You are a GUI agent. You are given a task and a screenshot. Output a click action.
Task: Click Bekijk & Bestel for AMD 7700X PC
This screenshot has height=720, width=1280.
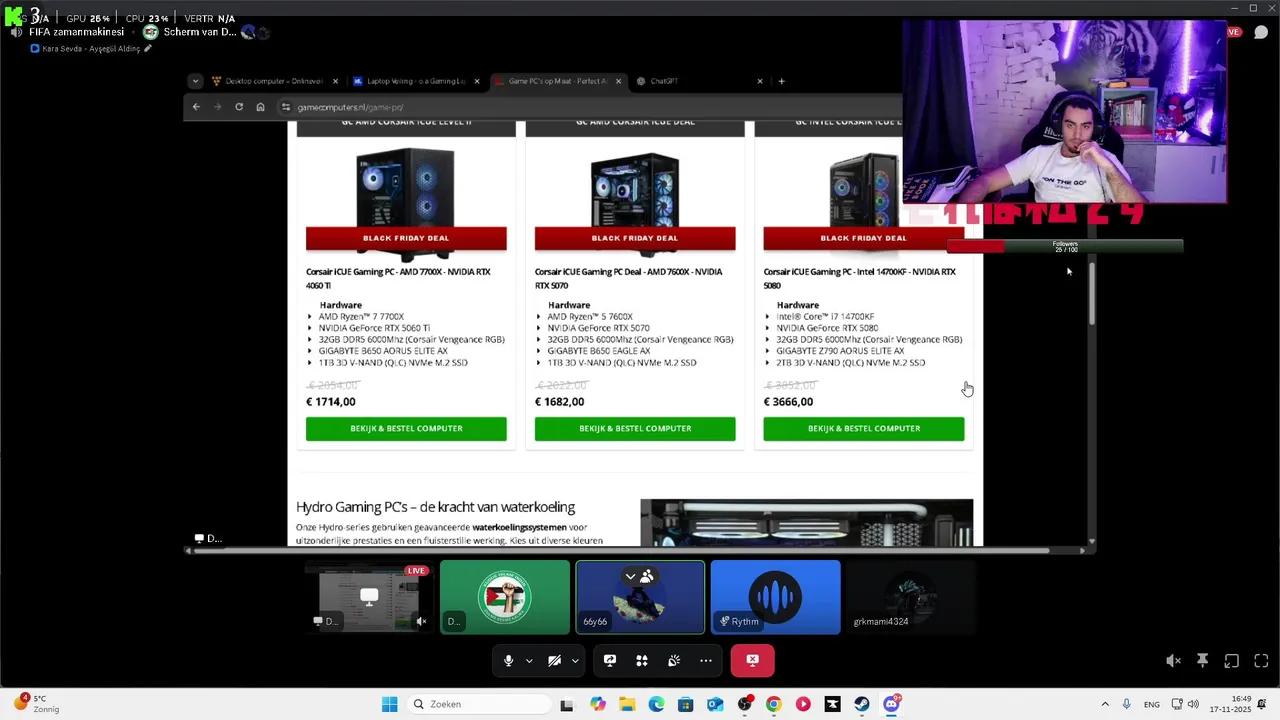pyautogui.click(x=406, y=429)
